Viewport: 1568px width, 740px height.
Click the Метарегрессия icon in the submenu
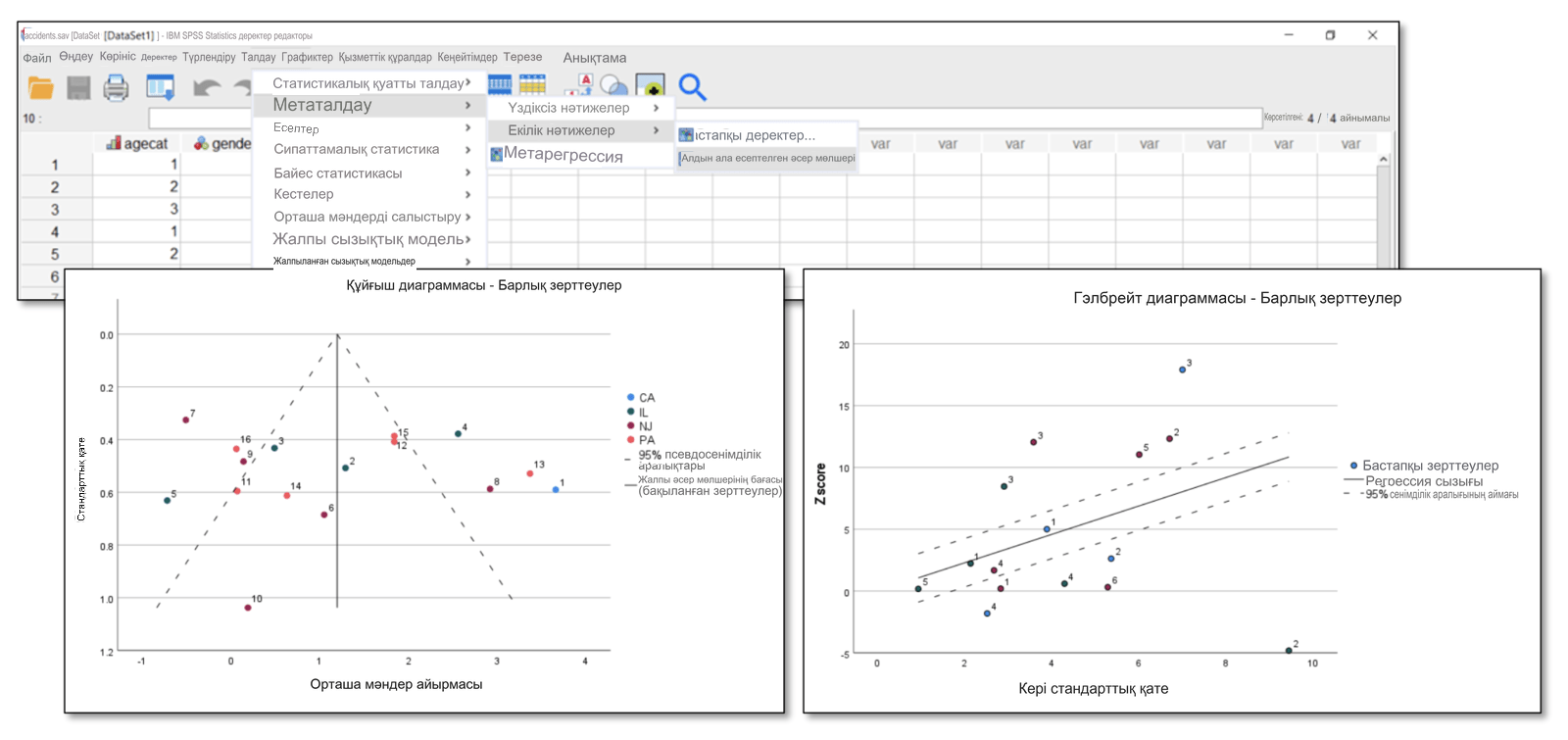[x=497, y=155]
